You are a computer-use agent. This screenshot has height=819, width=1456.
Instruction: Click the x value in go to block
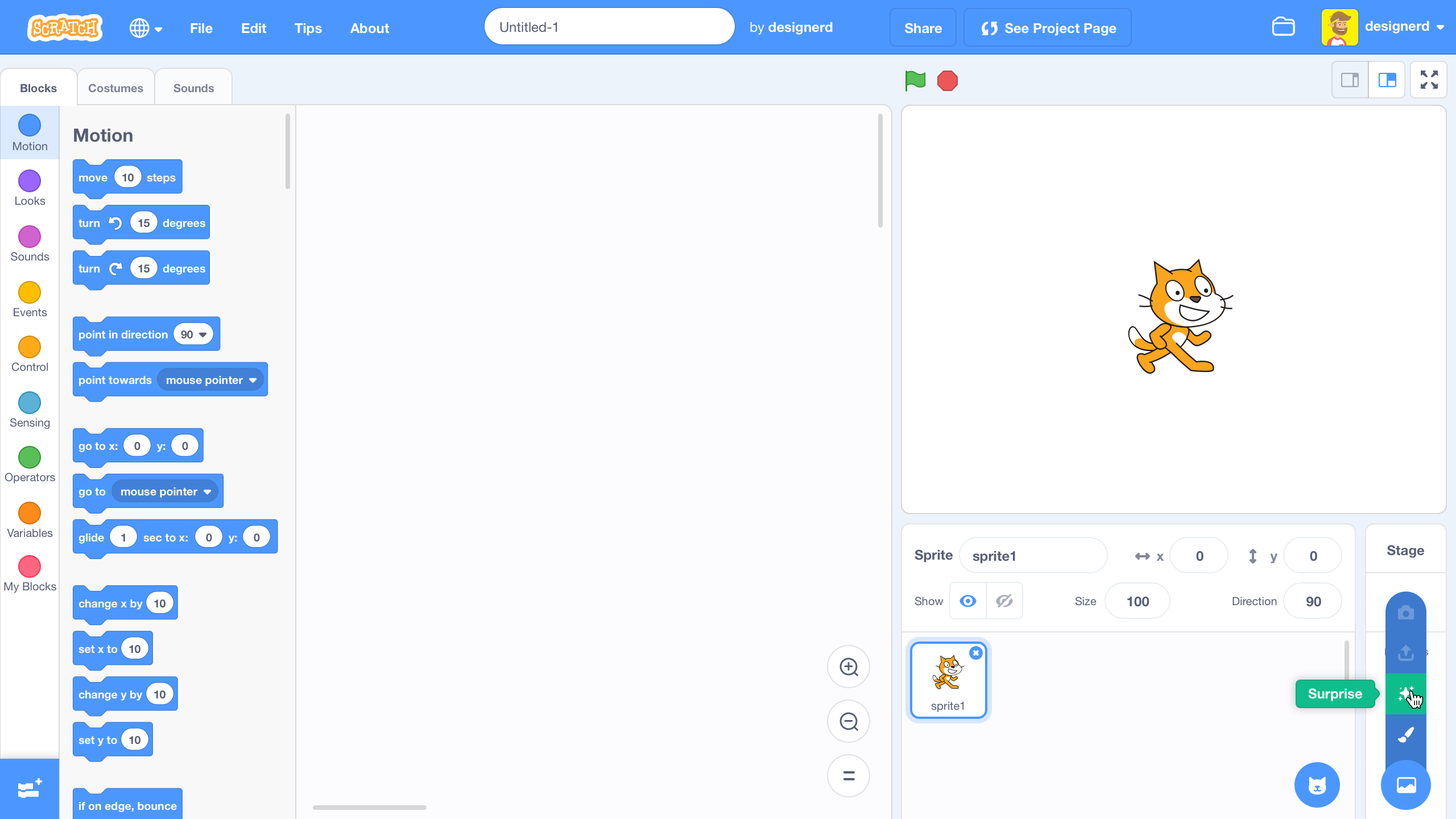137,446
